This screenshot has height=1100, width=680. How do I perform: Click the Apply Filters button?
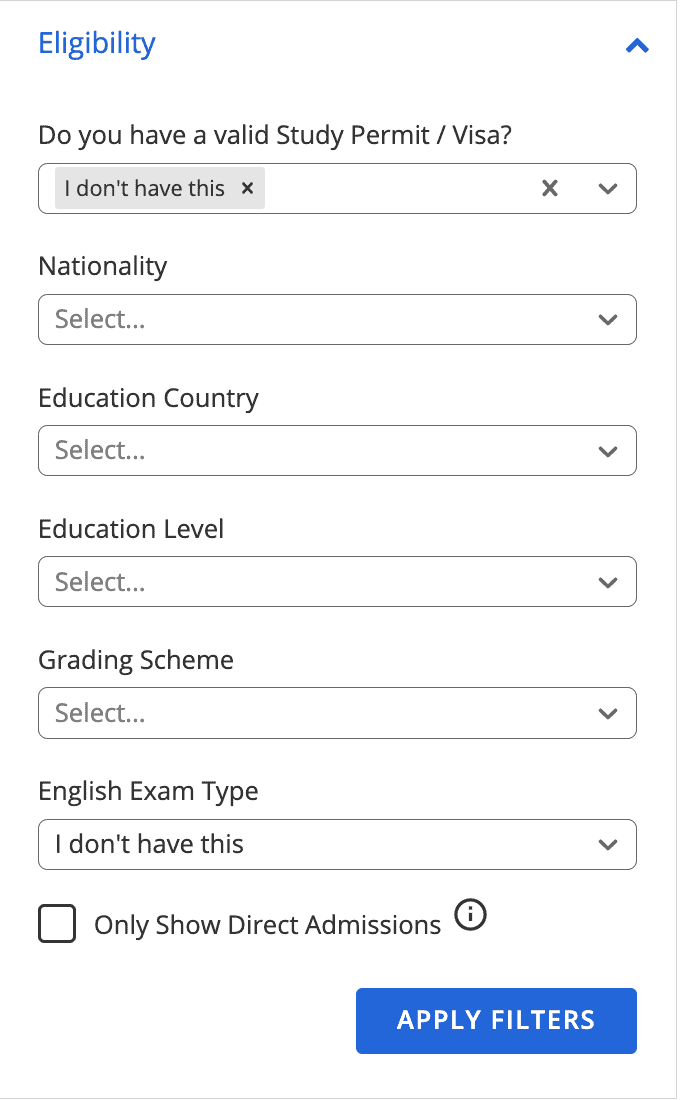[x=495, y=1020]
